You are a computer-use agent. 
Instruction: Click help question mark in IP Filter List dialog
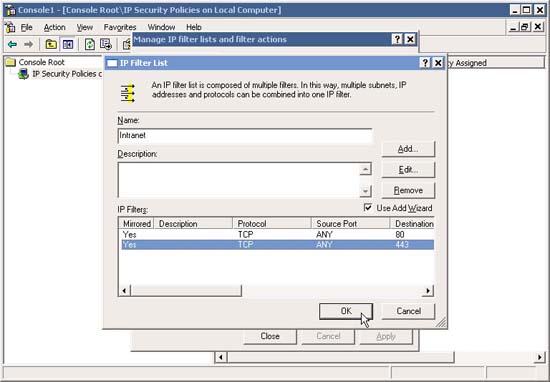point(425,63)
